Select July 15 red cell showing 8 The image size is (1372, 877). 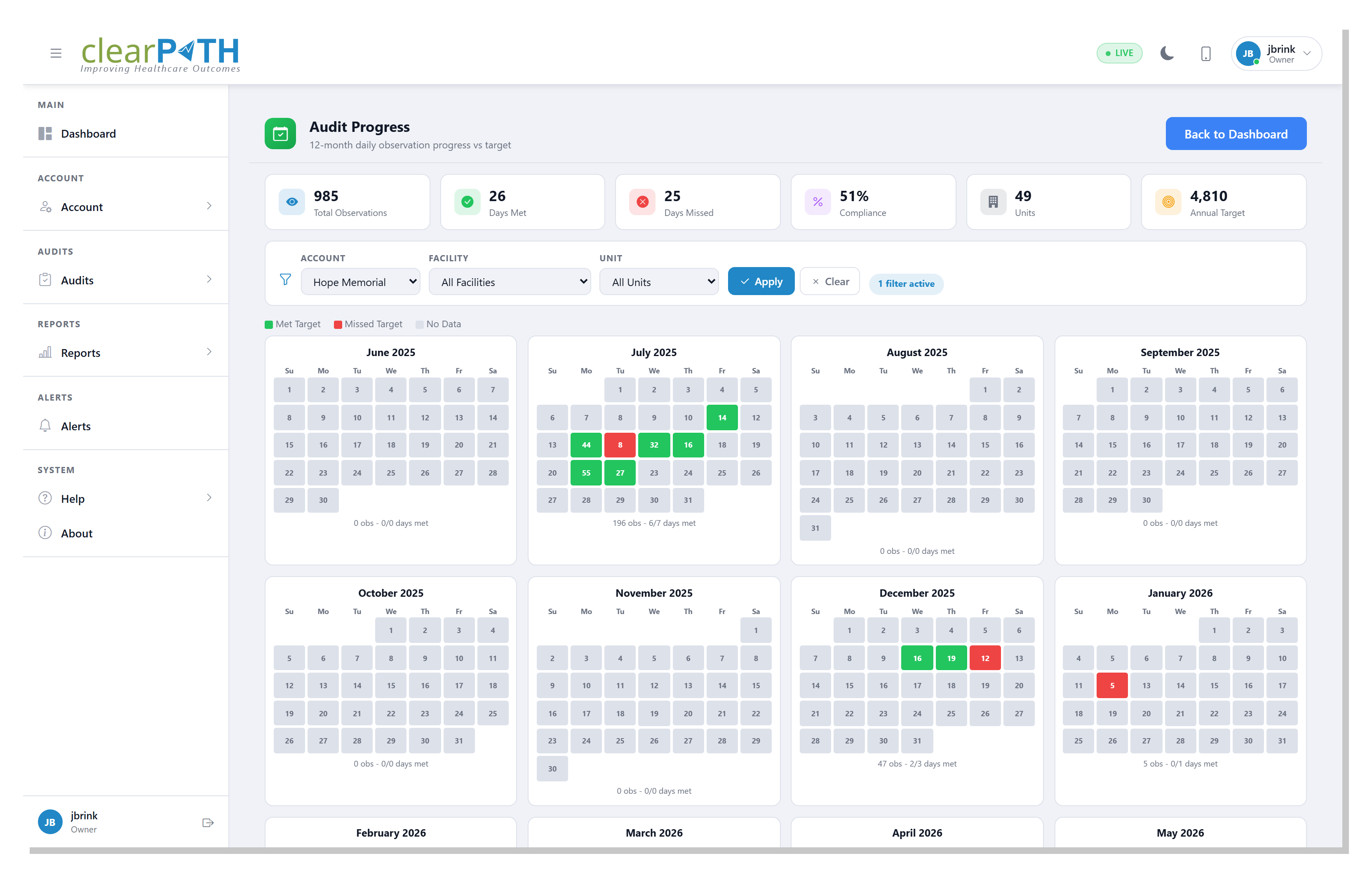[x=620, y=445]
